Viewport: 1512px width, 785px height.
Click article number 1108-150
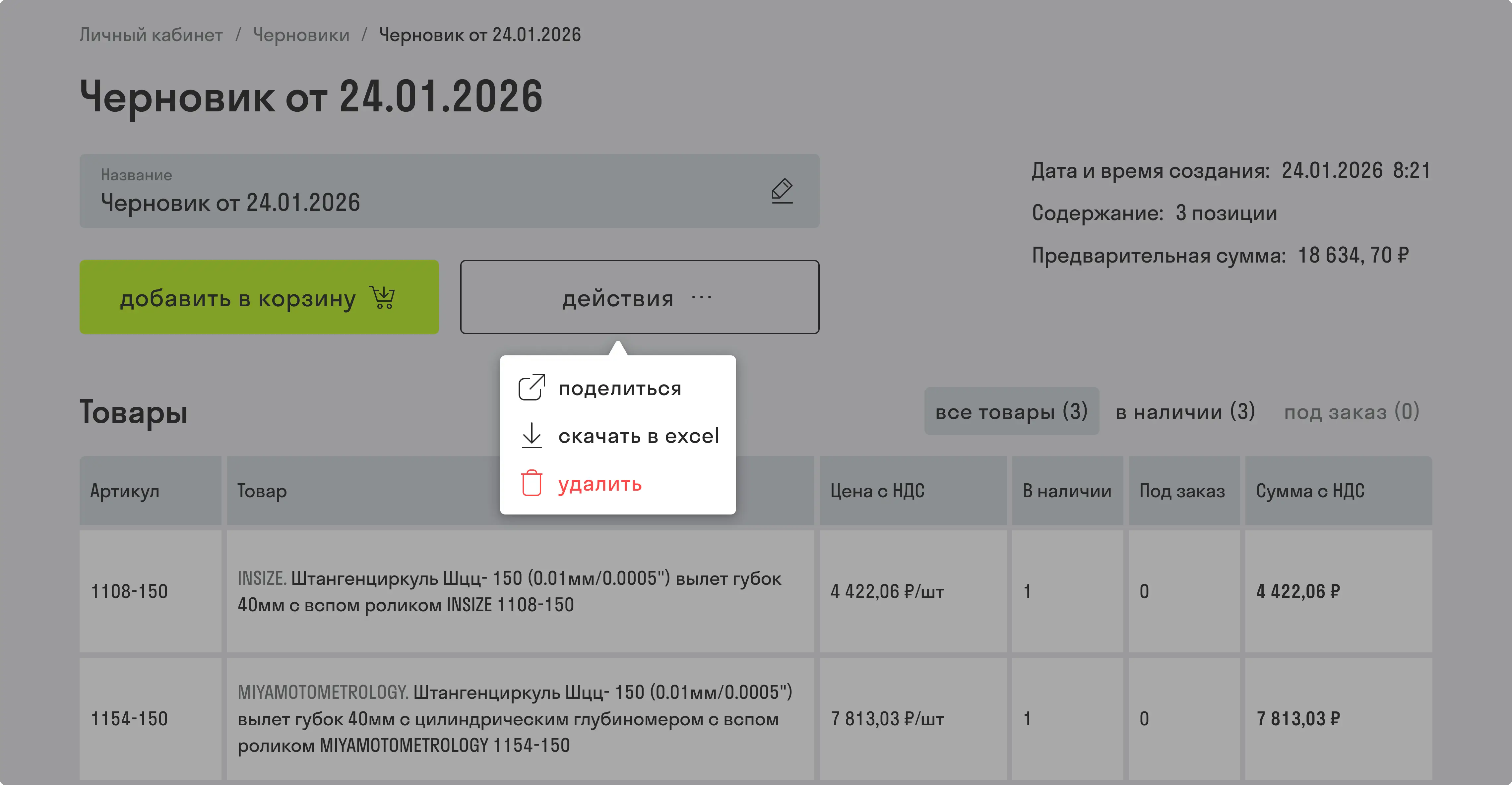[x=129, y=591]
